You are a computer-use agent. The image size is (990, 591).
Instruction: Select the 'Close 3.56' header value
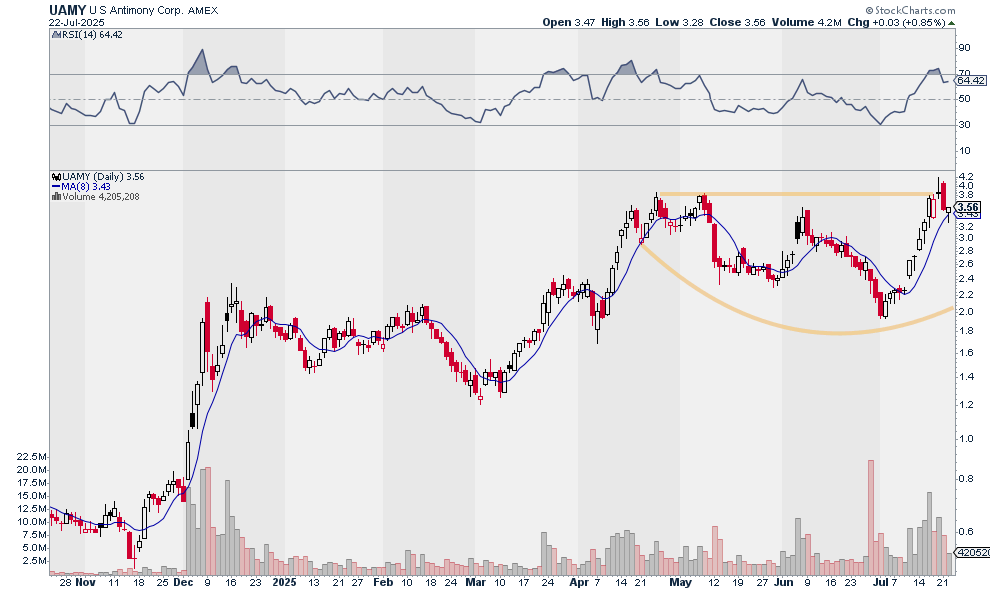[737, 22]
